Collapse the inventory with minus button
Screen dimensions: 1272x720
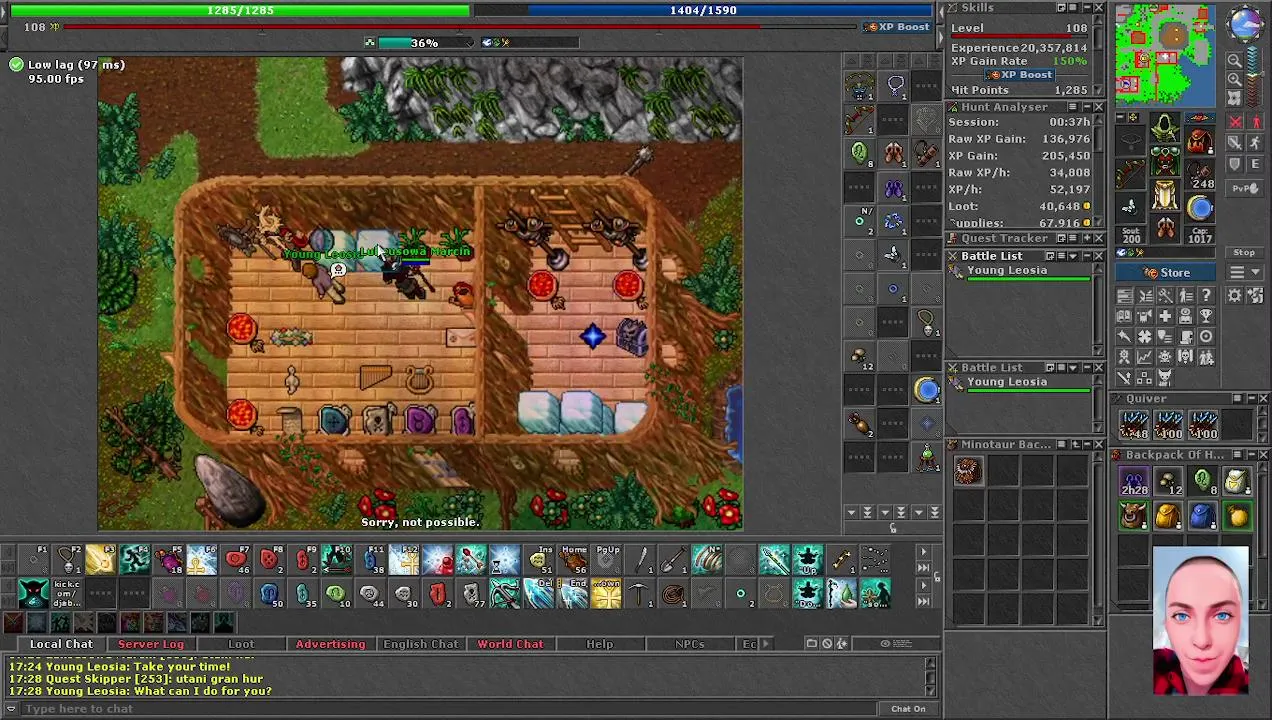point(1120,117)
